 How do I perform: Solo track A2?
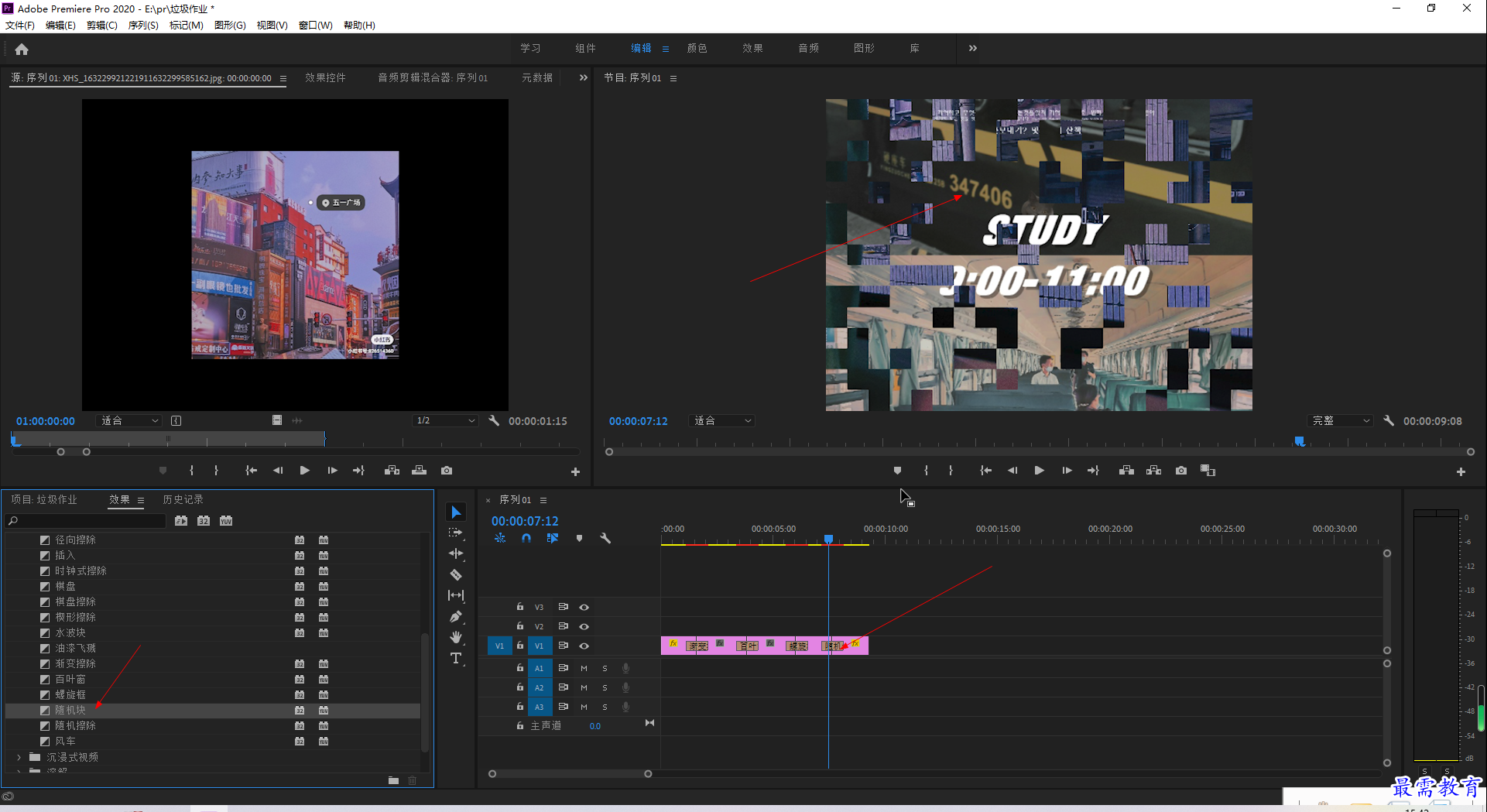[605, 687]
